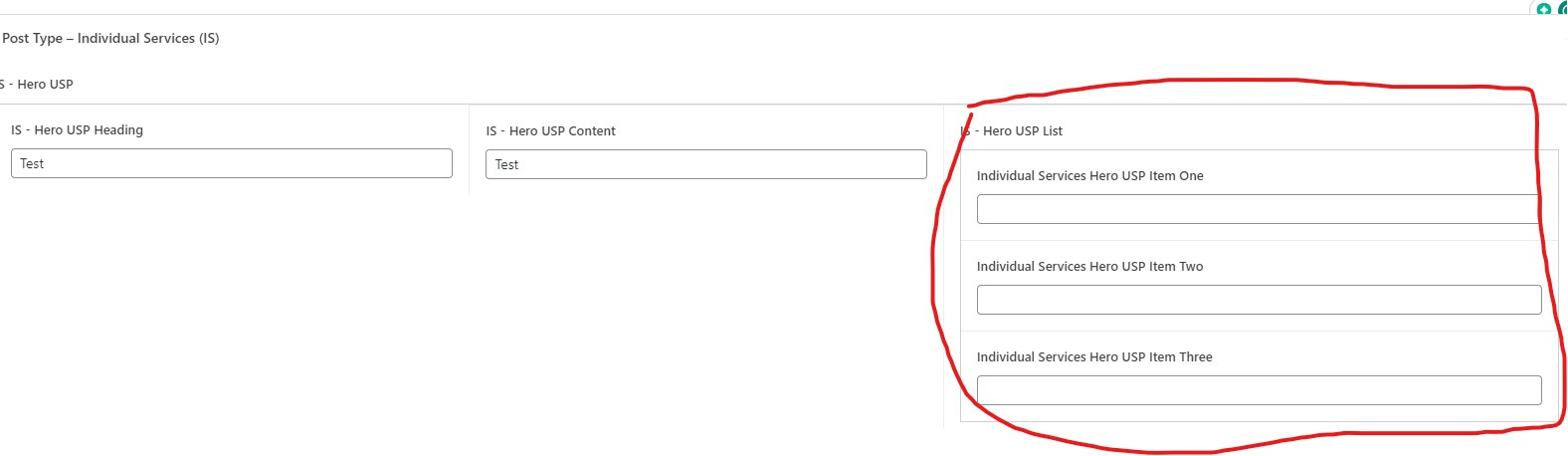Viewport: 1568px width, 456px height.
Task: Click the IS - Hero USP Heading label
Action: (77, 130)
